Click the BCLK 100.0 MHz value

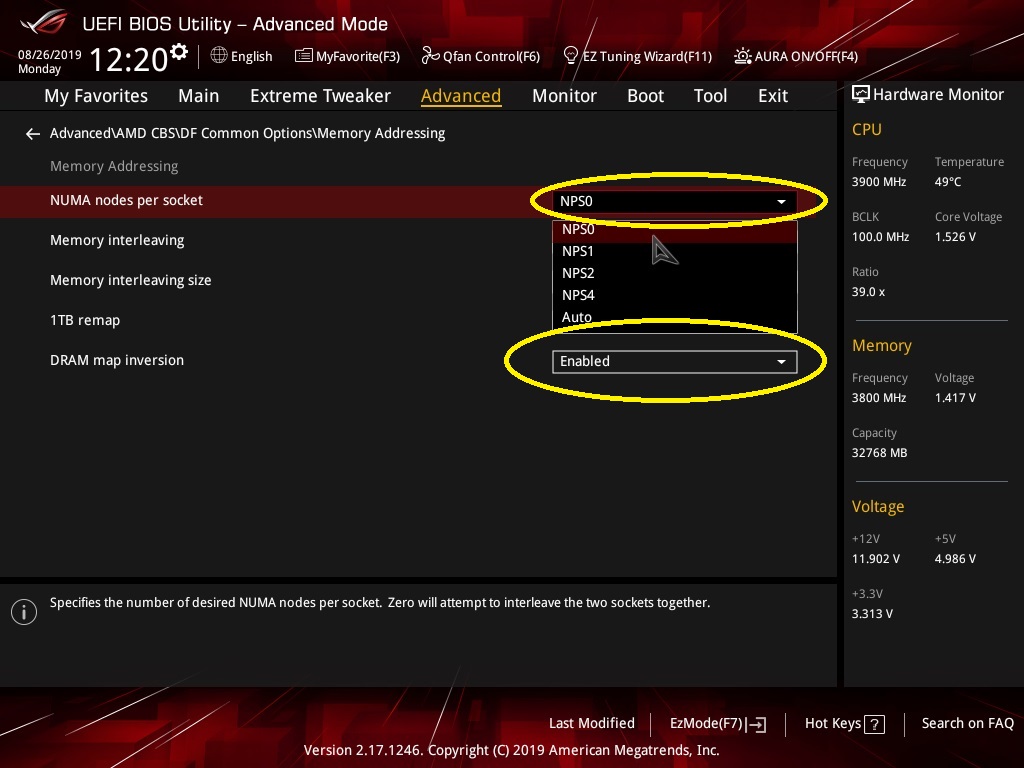point(880,237)
